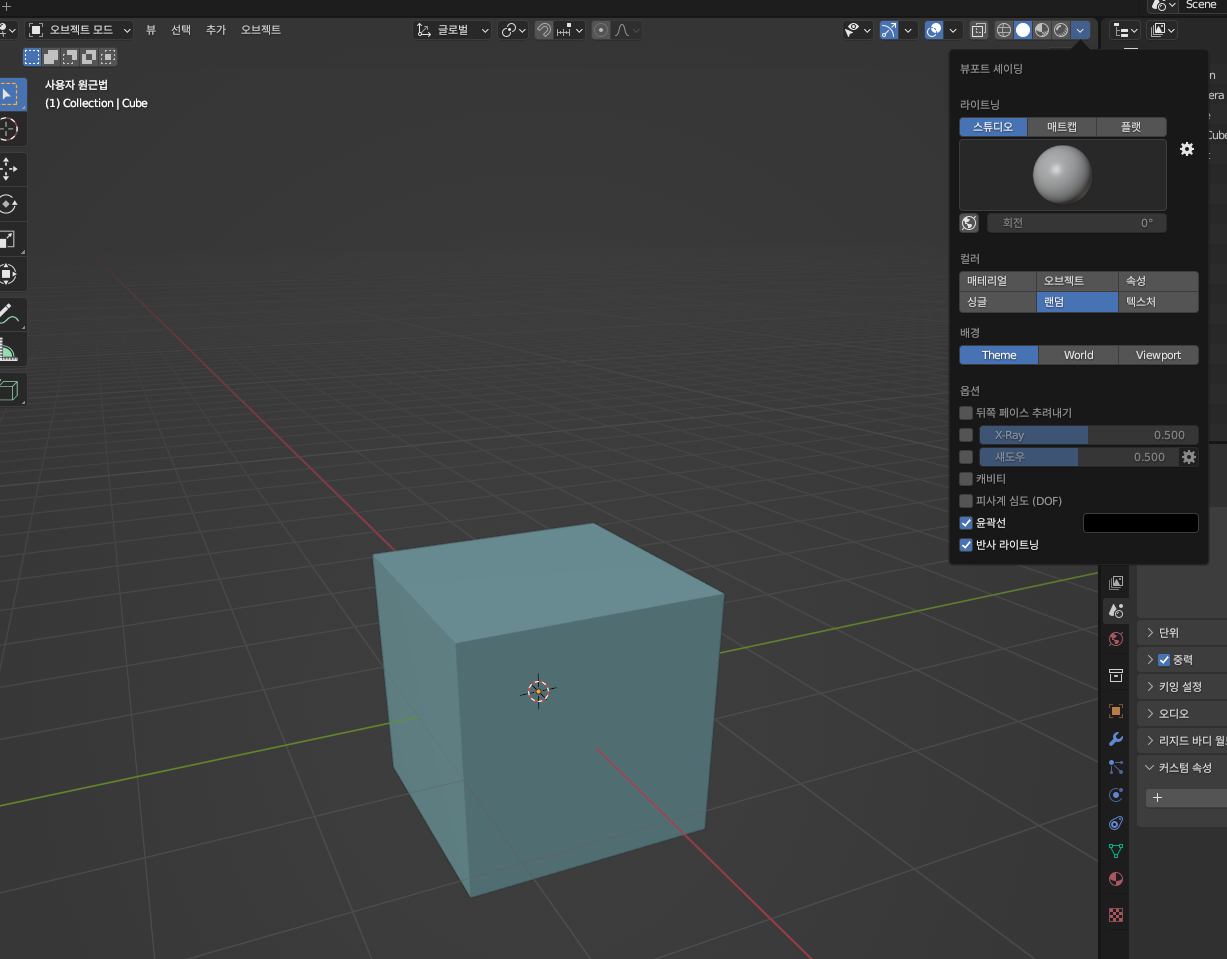Open the 추가 menu

click(216, 30)
